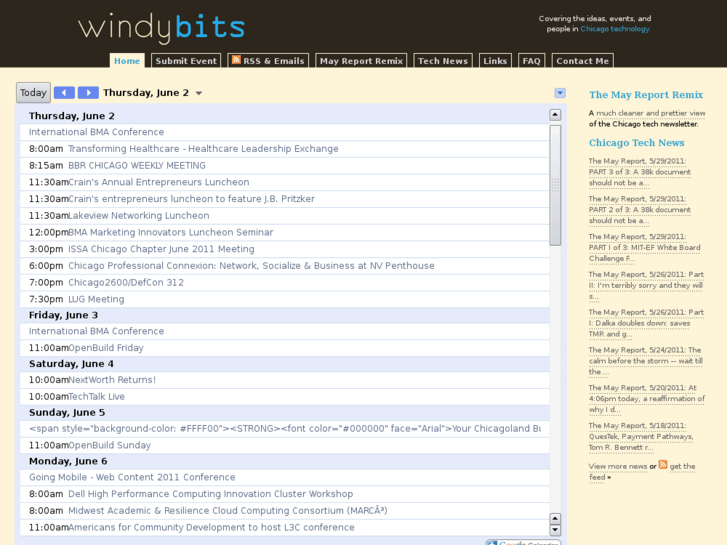Open the Google Calendar badge below the agenda
The image size is (727, 545).
click(523, 542)
